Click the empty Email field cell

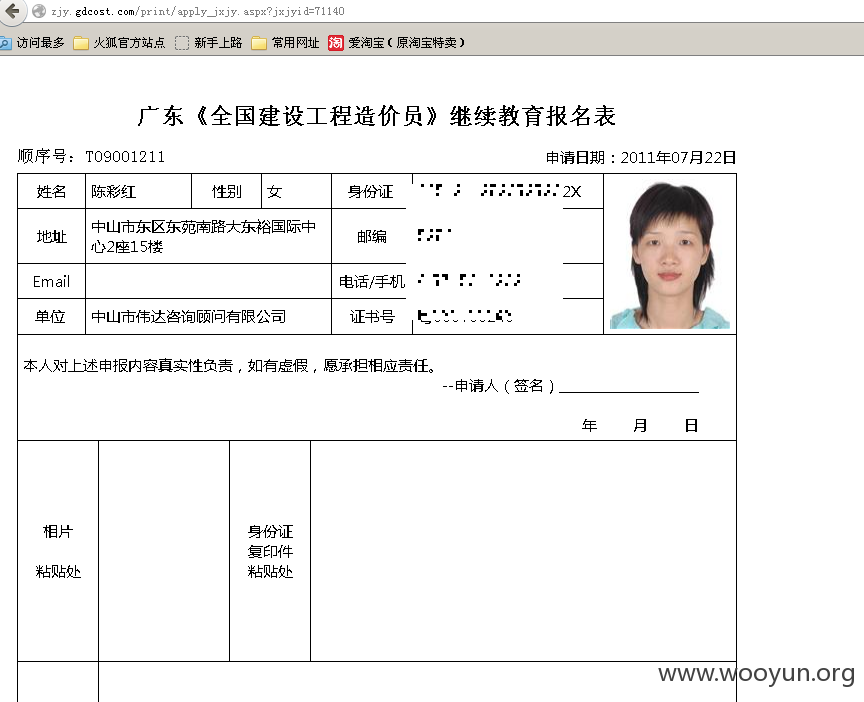click(208, 281)
